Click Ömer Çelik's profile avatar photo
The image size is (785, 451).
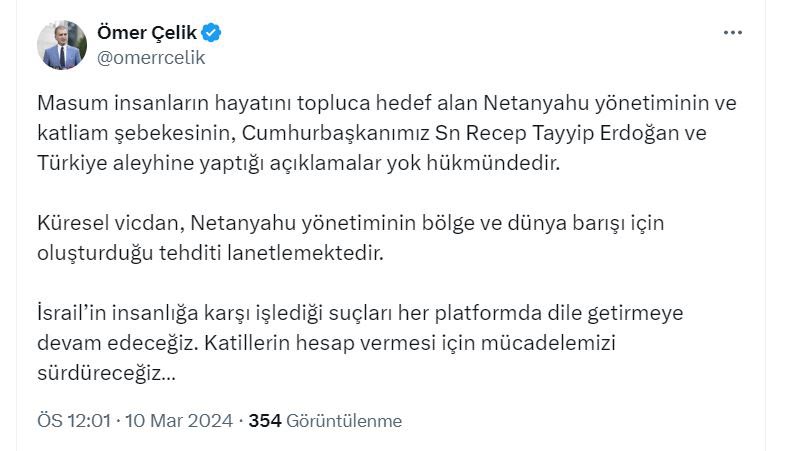[x=62, y=45]
